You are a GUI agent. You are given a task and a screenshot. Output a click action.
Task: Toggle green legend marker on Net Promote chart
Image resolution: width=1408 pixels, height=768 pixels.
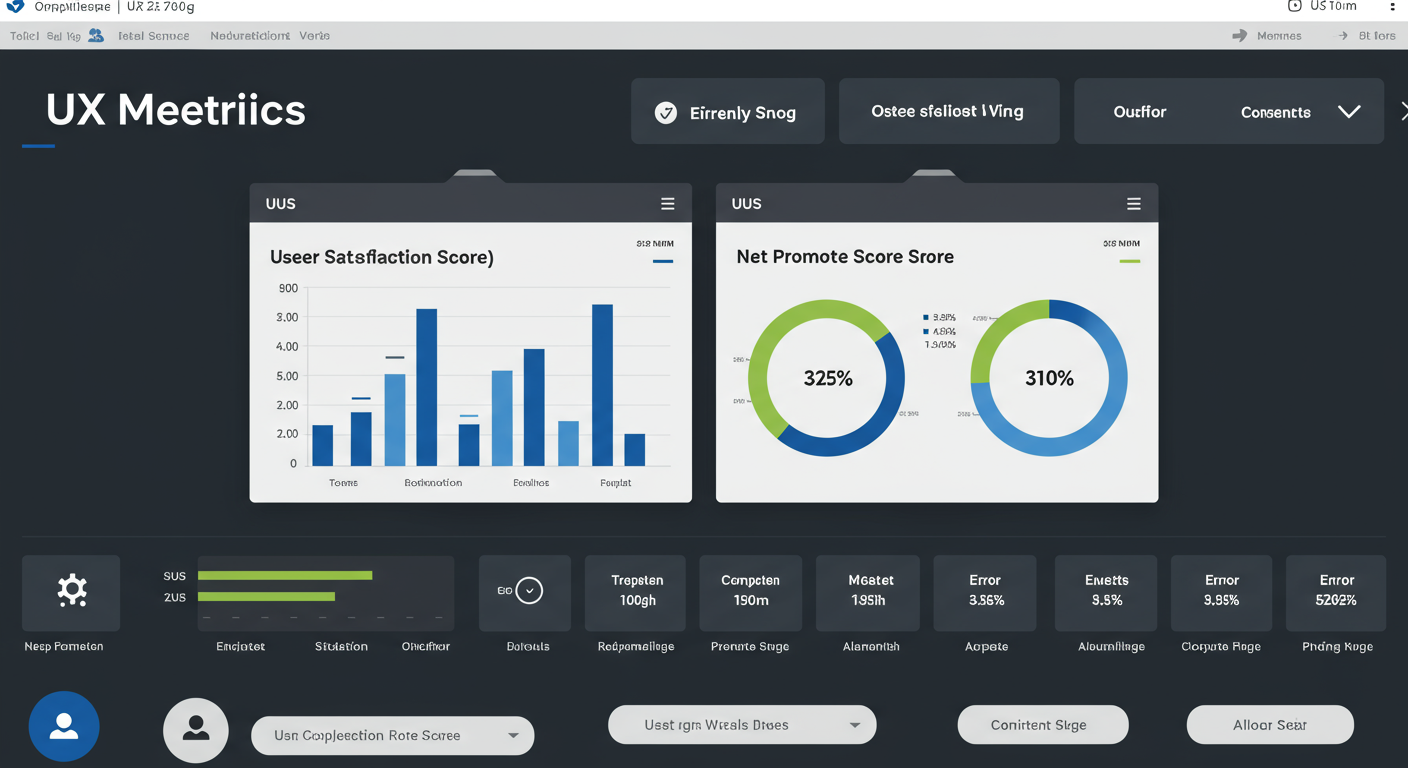pyautogui.click(x=1129, y=261)
